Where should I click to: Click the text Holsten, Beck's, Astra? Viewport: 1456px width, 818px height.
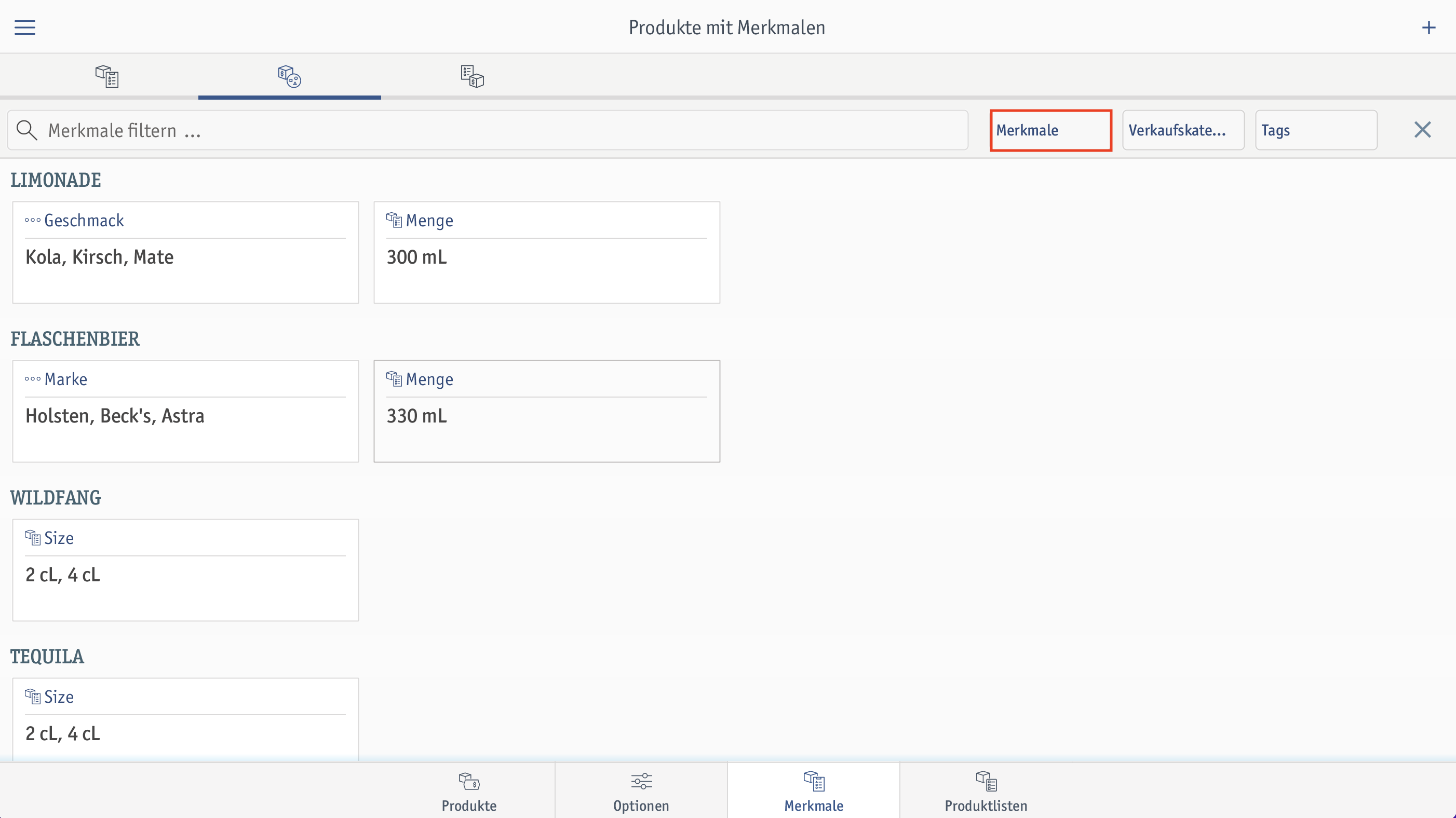click(115, 416)
